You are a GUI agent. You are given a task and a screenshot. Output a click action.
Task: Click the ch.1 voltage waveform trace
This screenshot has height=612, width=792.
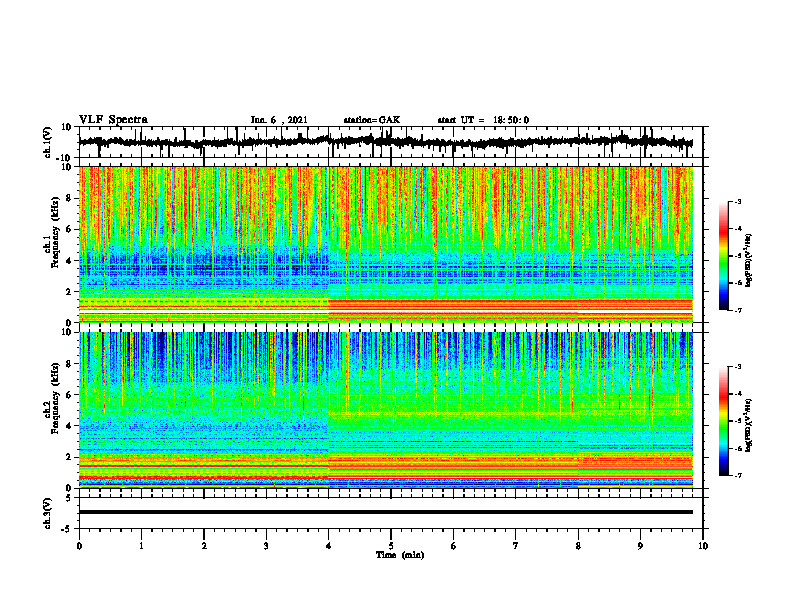tap(385, 142)
